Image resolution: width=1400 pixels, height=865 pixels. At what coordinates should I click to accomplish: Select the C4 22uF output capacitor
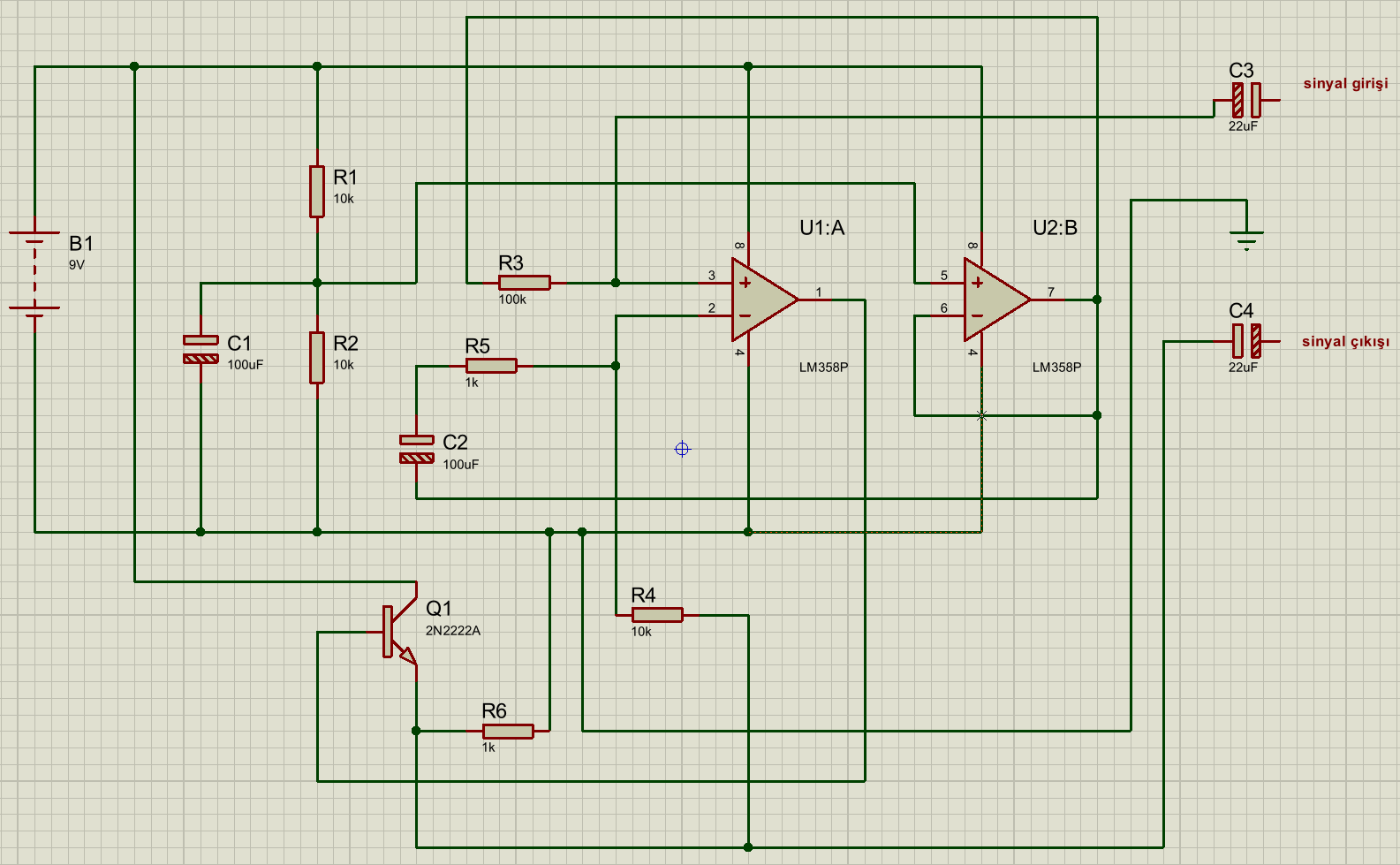click(1246, 341)
